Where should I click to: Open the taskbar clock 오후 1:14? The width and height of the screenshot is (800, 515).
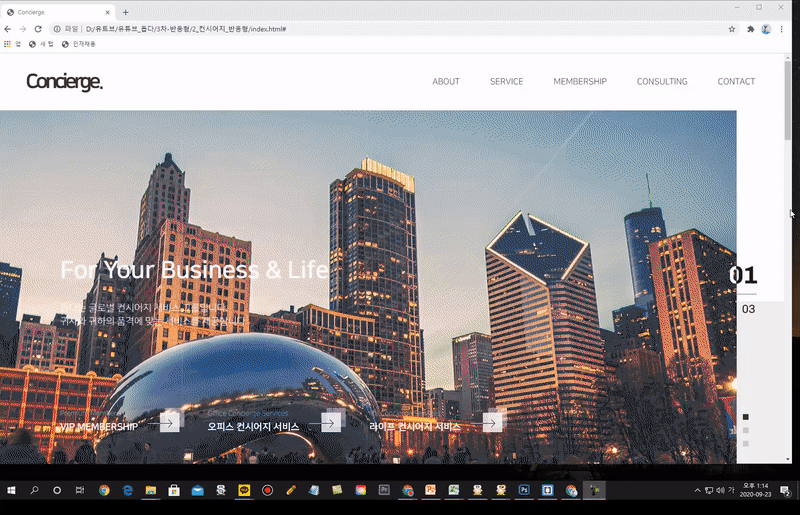[x=755, y=491]
